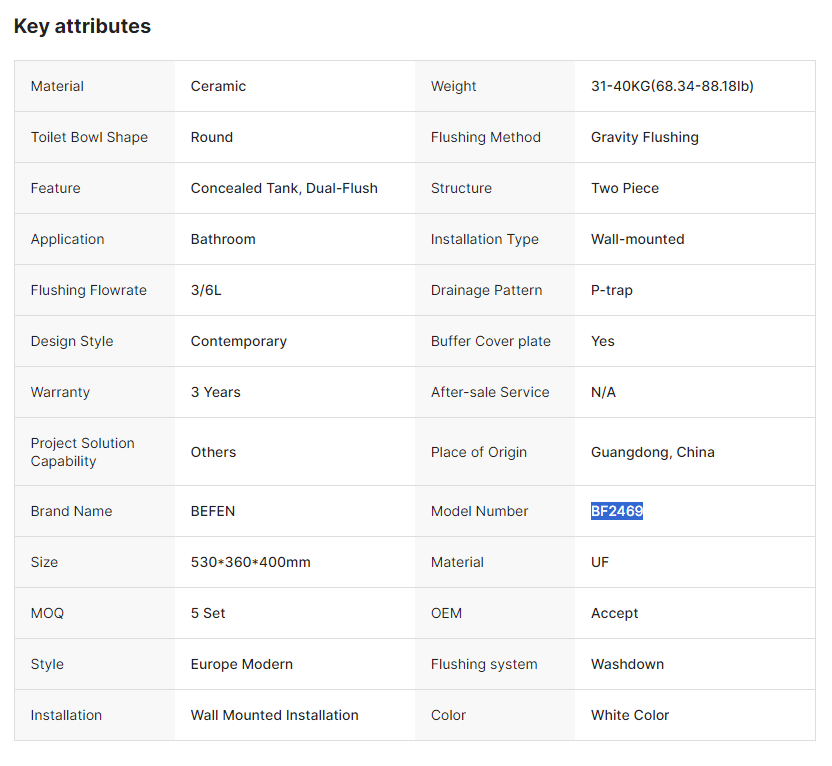Click the Ceramic material value

tap(218, 86)
